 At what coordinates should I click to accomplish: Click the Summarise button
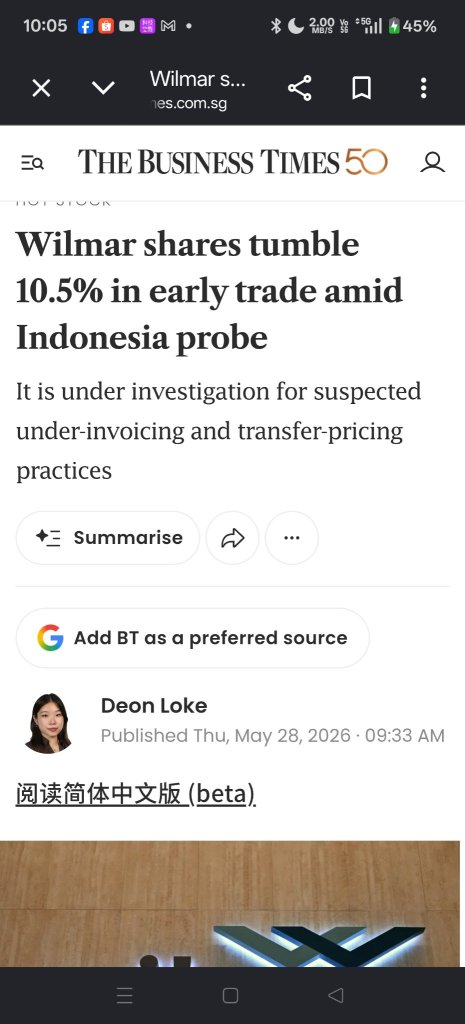click(x=108, y=537)
